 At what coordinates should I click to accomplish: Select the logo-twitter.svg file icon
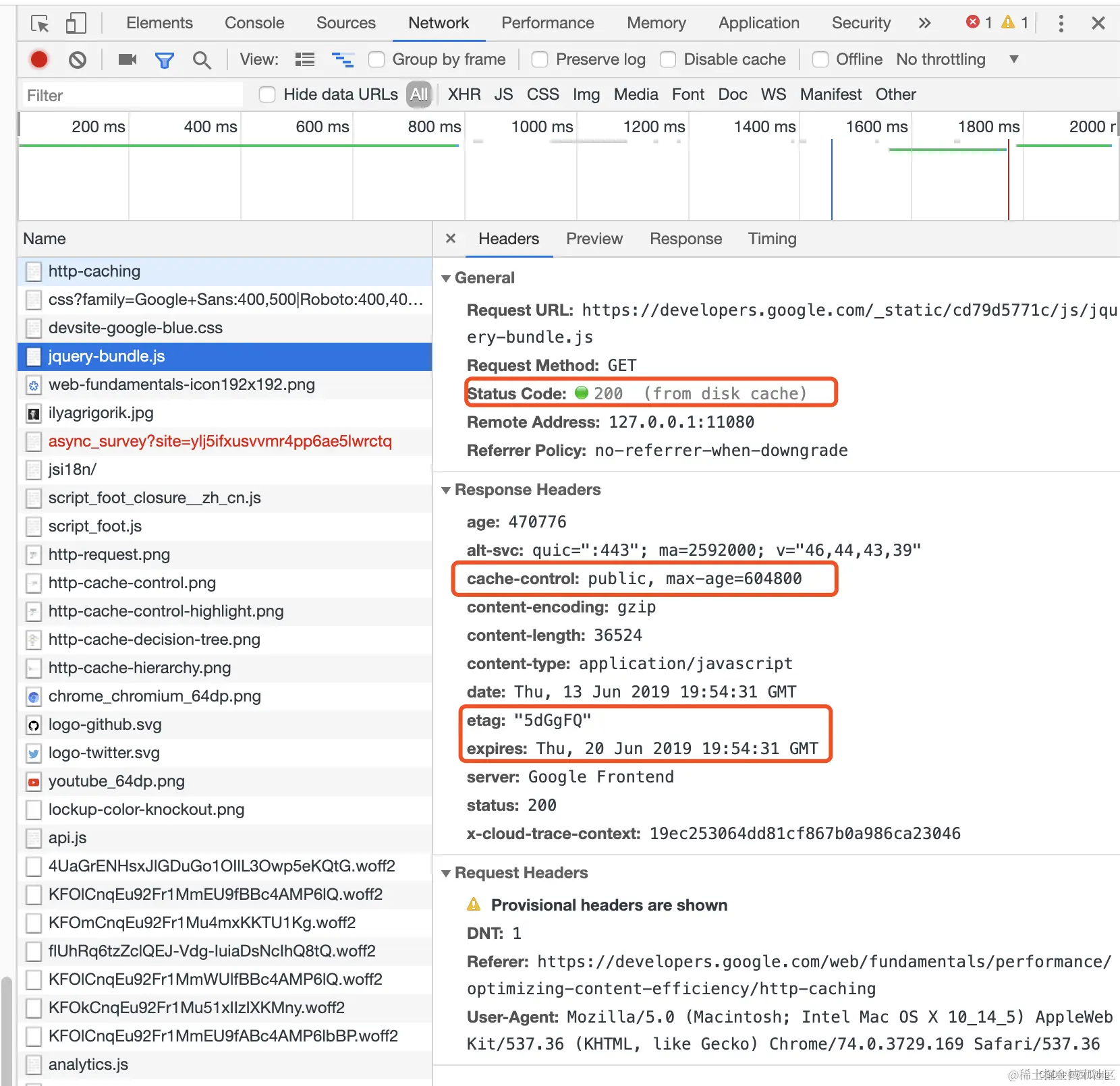point(33,753)
